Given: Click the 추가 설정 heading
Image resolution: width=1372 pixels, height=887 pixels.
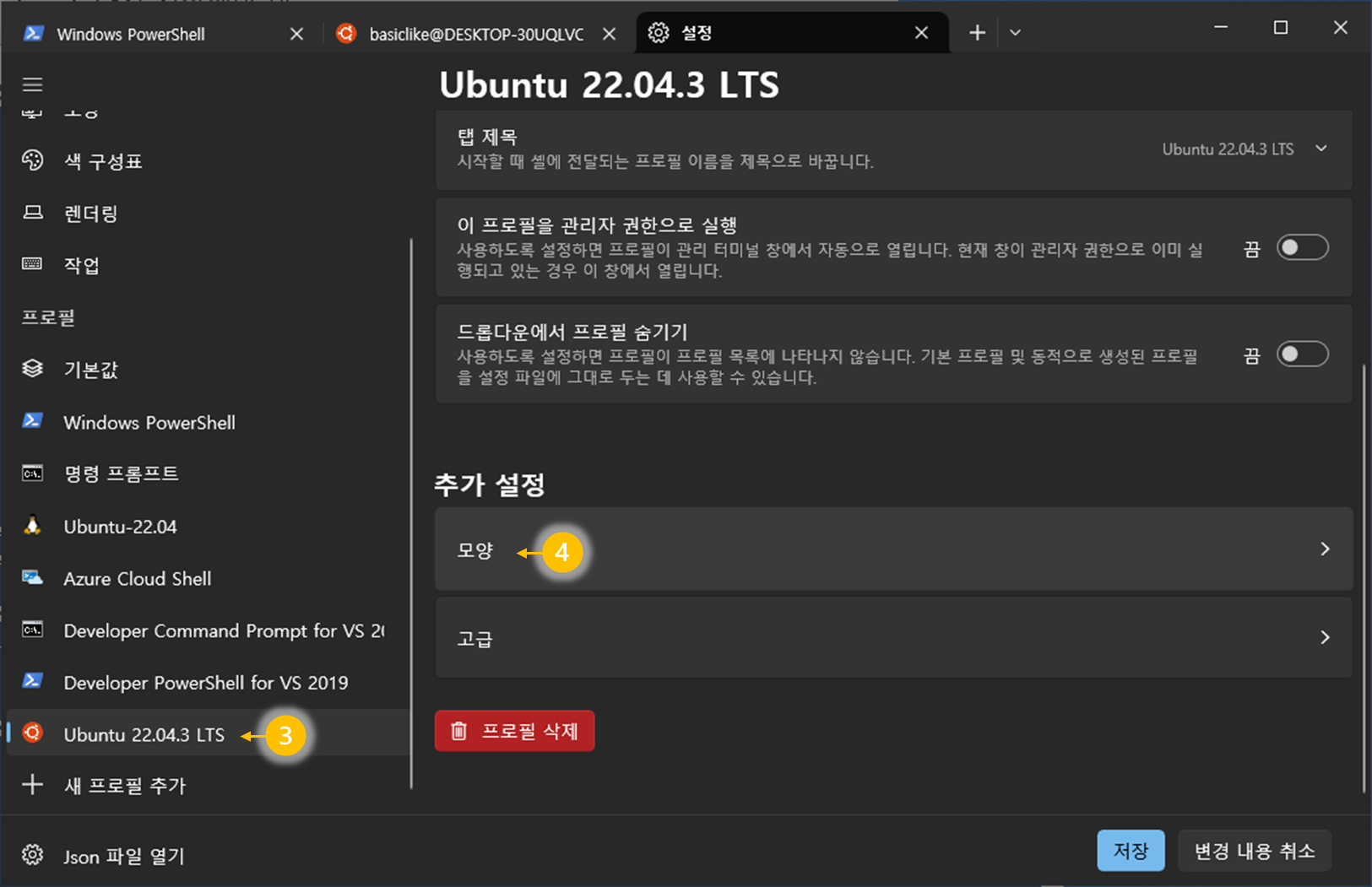Looking at the screenshot, I should (490, 484).
